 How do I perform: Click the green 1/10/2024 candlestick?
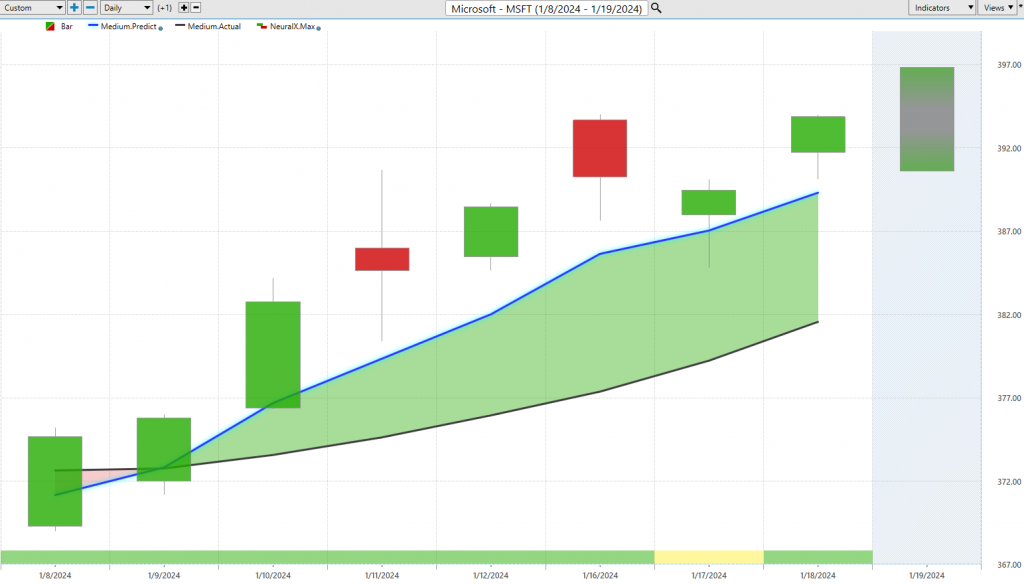pos(273,354)
